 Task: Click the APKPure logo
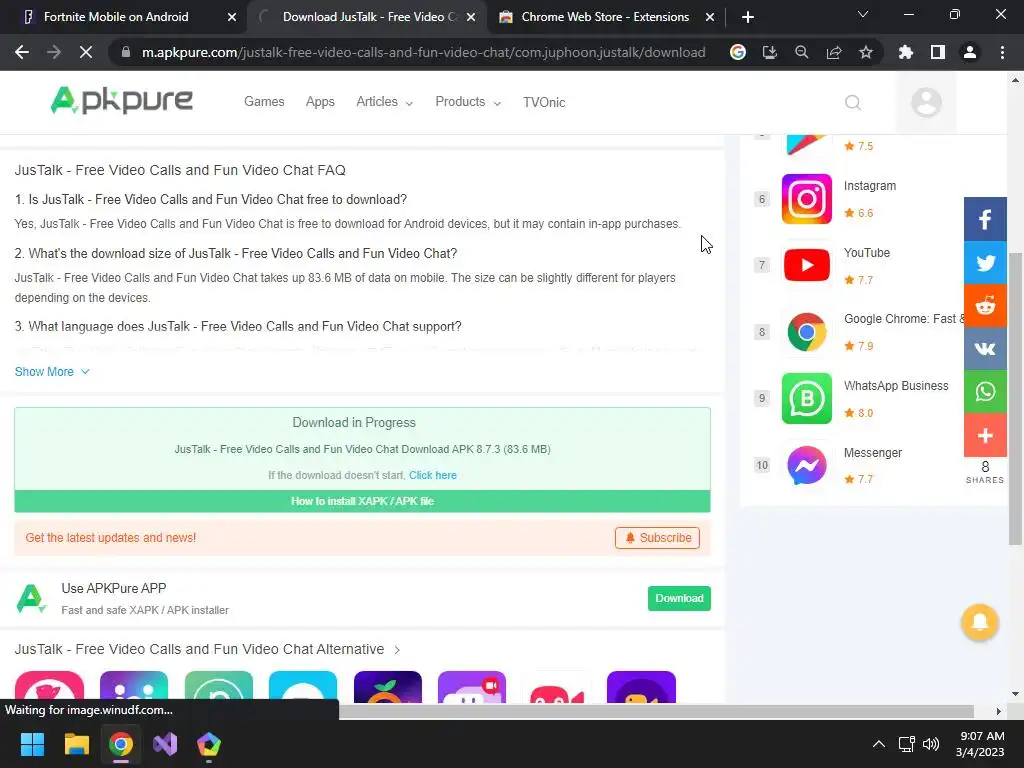tap(121, 101)
